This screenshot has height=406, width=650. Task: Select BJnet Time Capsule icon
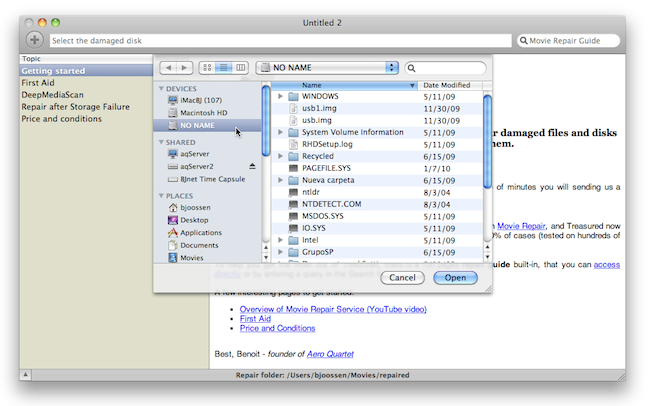[173, 179]
